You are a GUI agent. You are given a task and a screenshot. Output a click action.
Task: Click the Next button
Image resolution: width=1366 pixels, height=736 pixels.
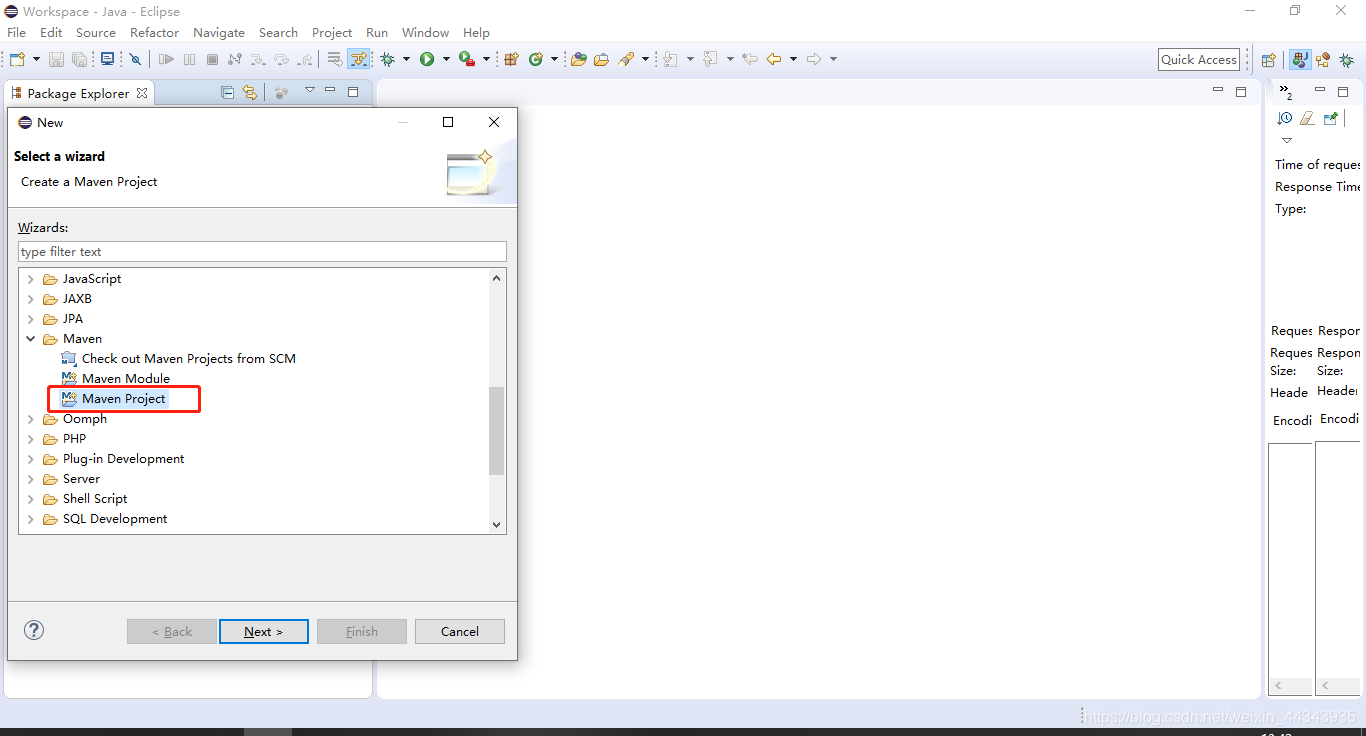point(264,632)
